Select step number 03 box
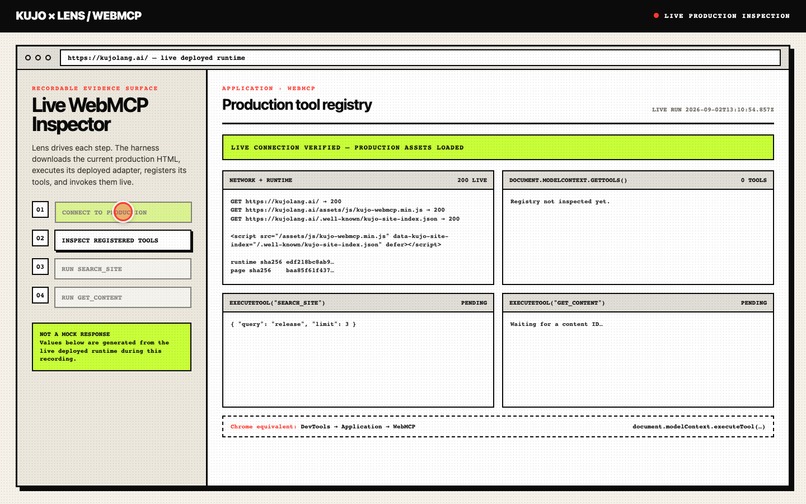 point(40,266)
